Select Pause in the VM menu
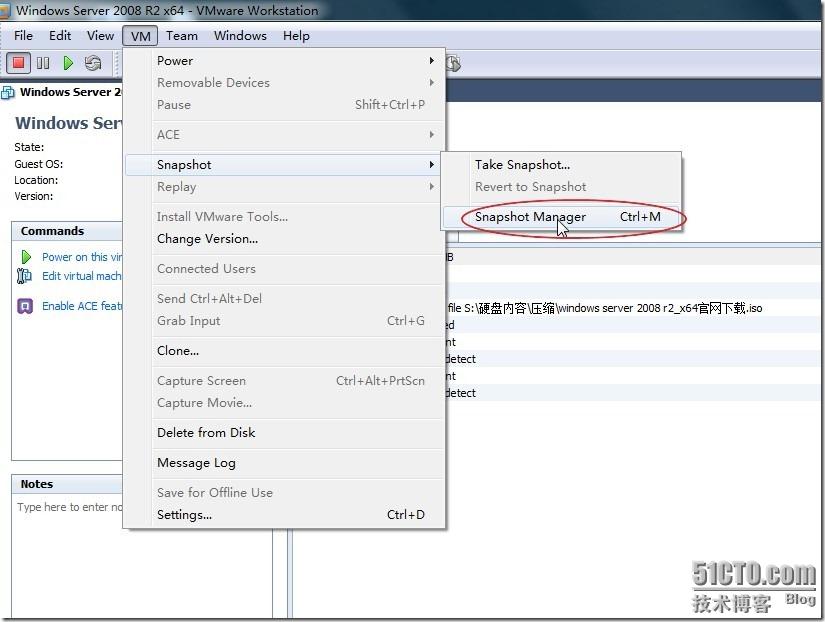The width and height of the screenshot is (825, 622). (285, 105)
